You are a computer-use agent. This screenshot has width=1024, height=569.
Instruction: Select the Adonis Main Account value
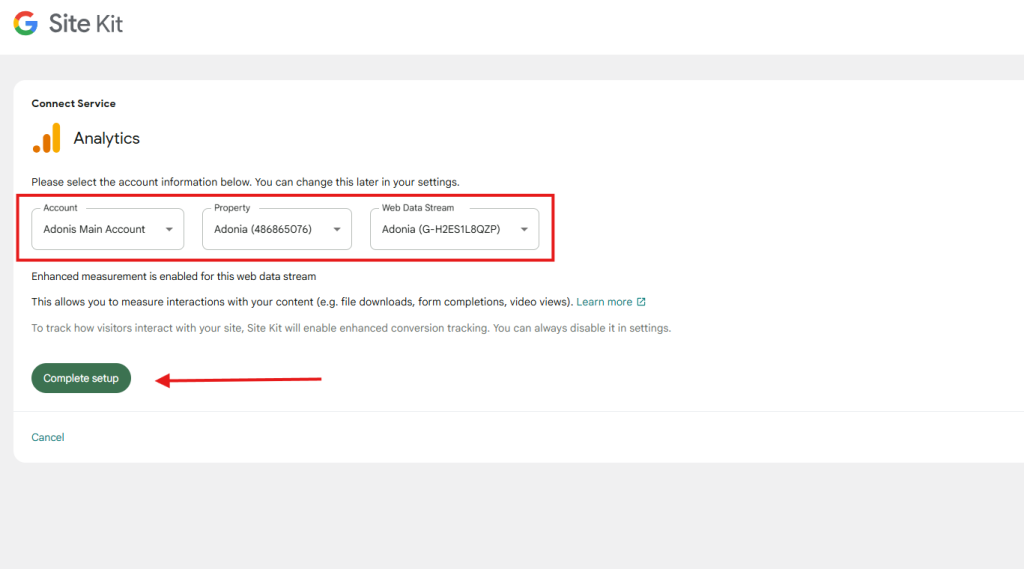point(94,229)
